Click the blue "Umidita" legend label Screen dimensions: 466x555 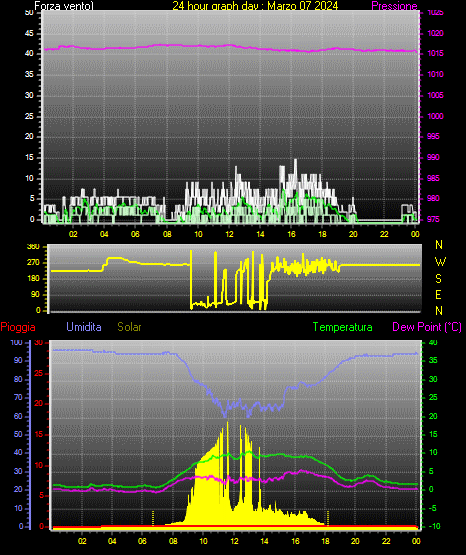pos(84,327)
